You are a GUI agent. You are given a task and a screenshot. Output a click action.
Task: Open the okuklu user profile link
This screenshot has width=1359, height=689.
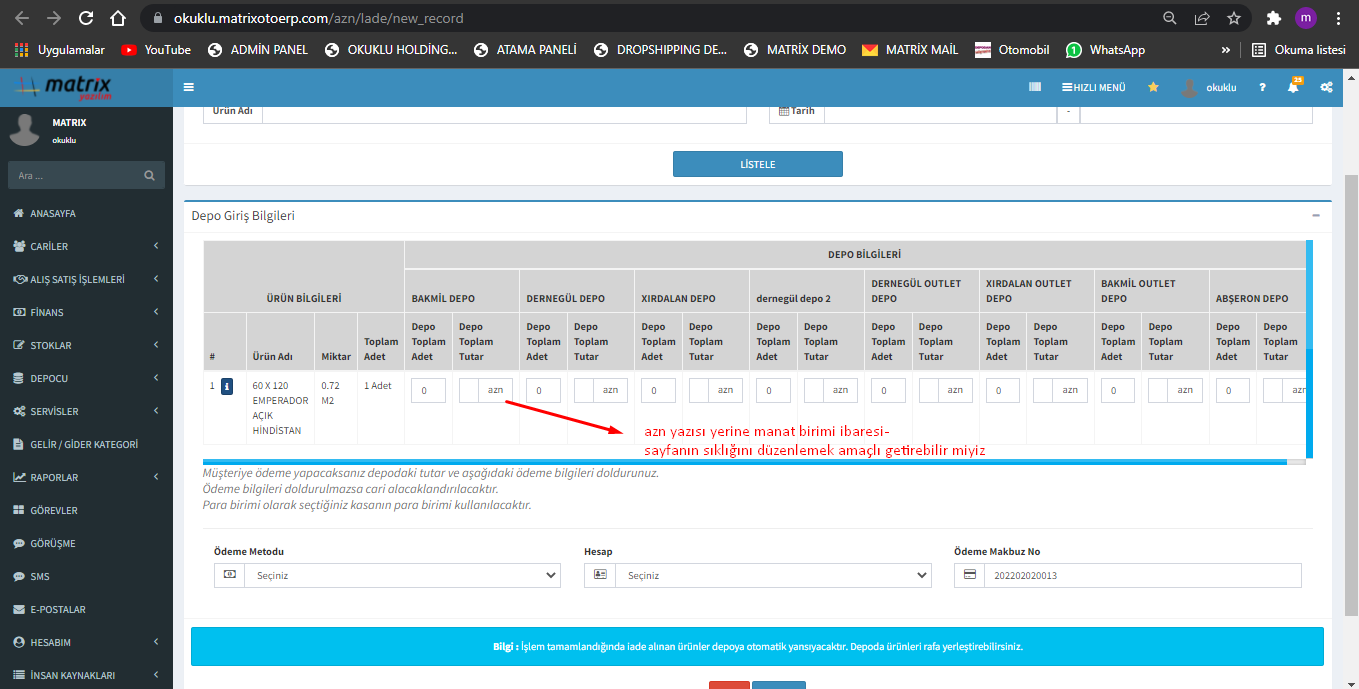1210,88
